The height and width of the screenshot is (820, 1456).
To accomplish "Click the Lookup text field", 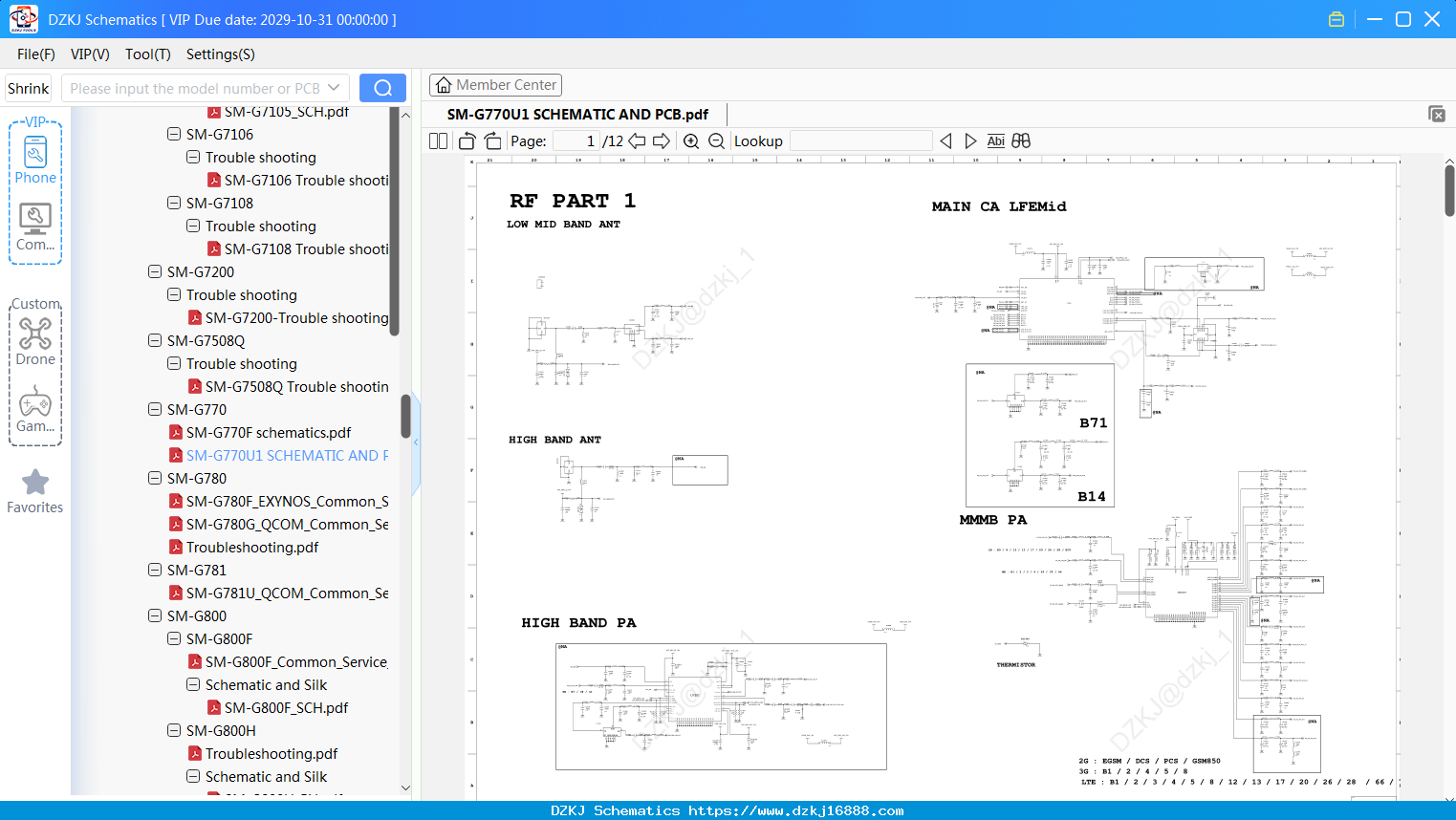I will [x=861, y=141].
